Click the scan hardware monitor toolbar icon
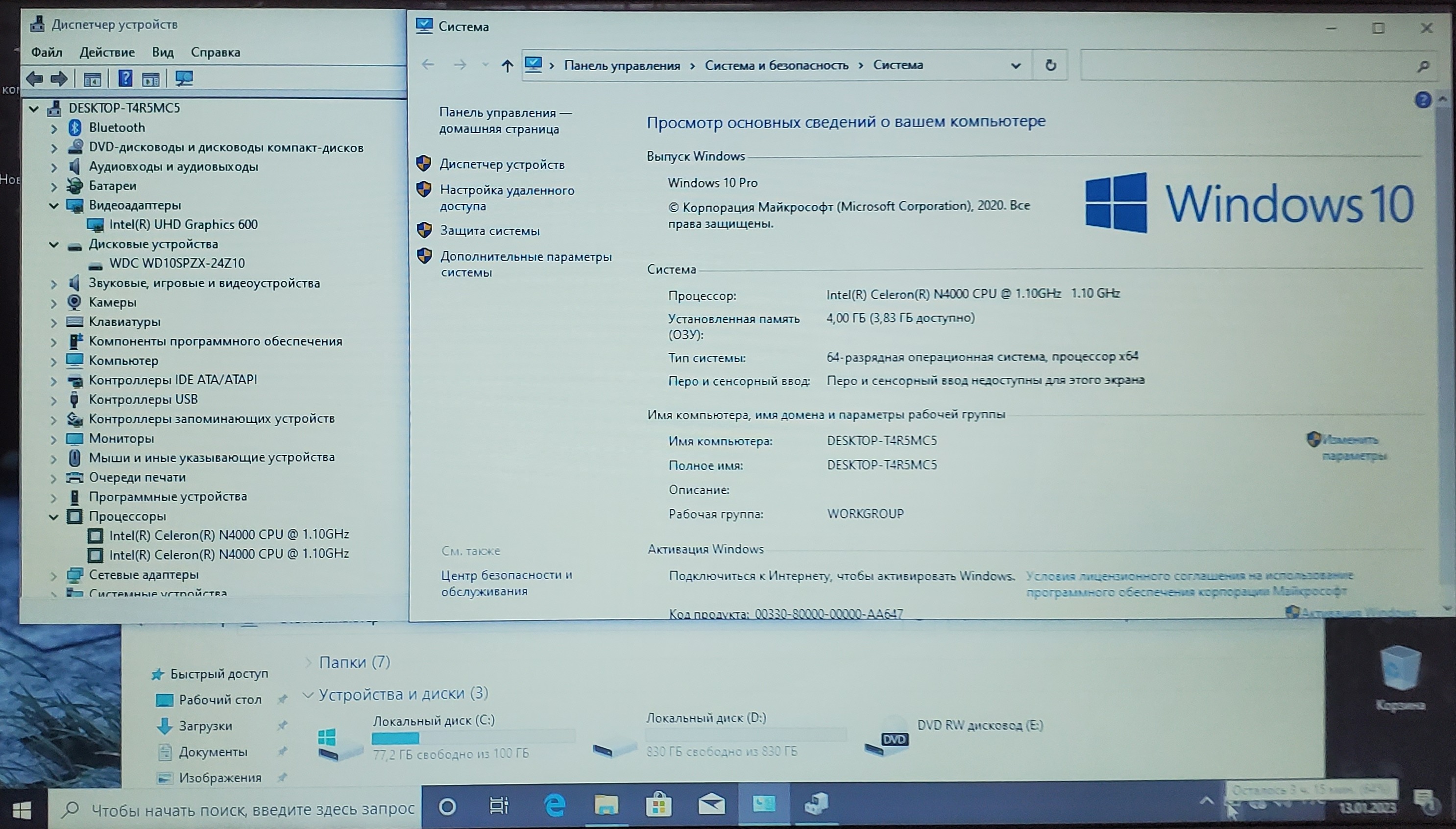 [184, 78]
